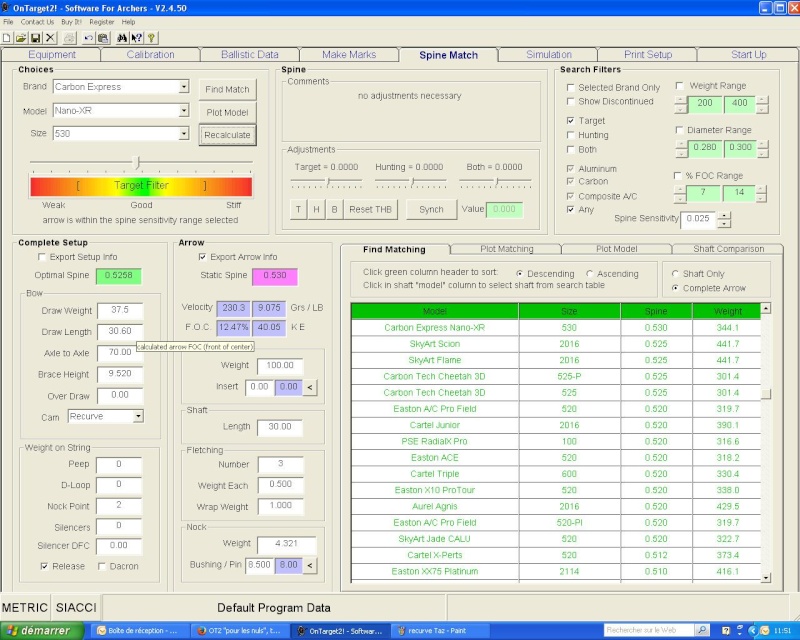Click the Hunting adjustment slider
The height and width of the screenshot is (640, 800).
[411, 182]
